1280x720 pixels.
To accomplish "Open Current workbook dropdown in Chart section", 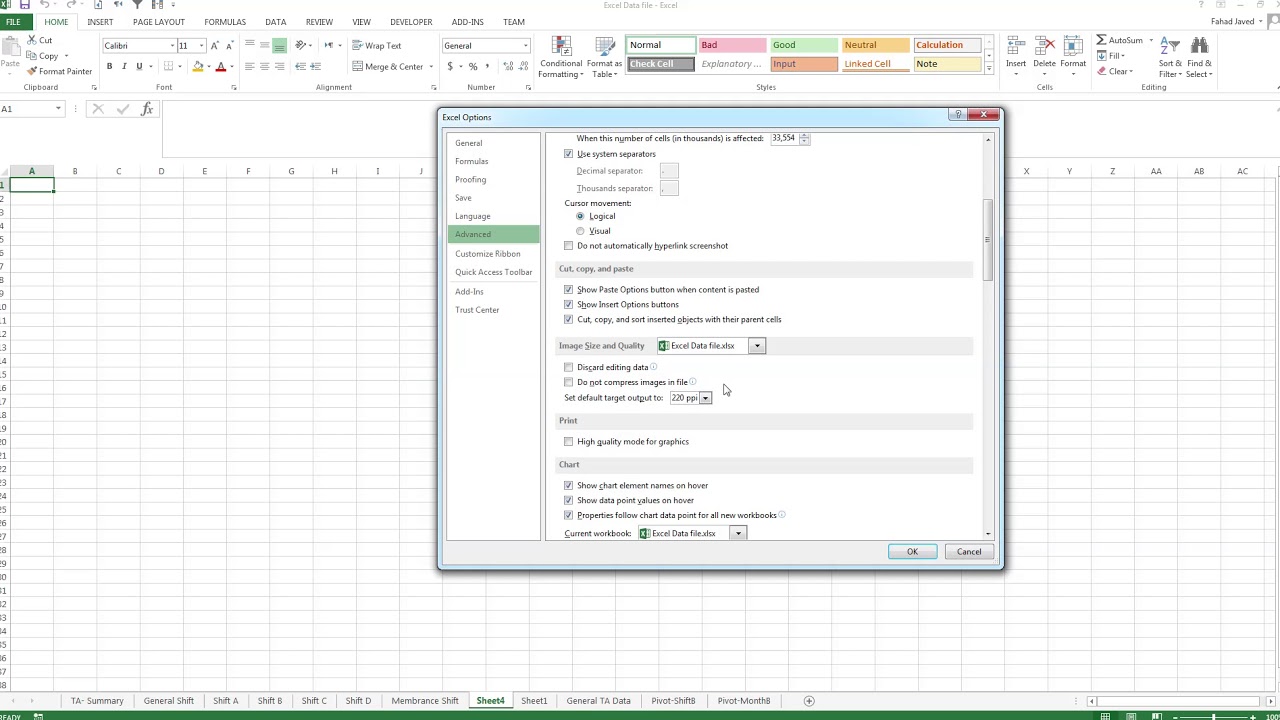I will click(x=738, y=534).
